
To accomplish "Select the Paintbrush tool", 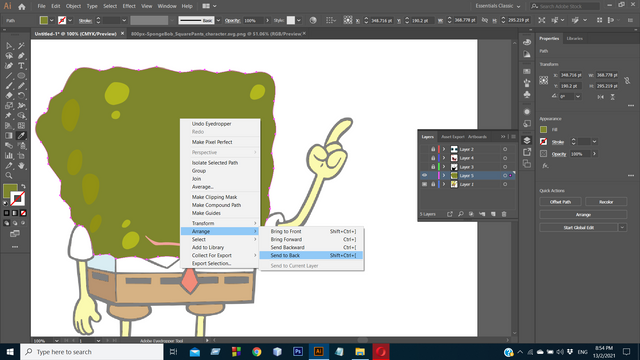I will (9, 86).
